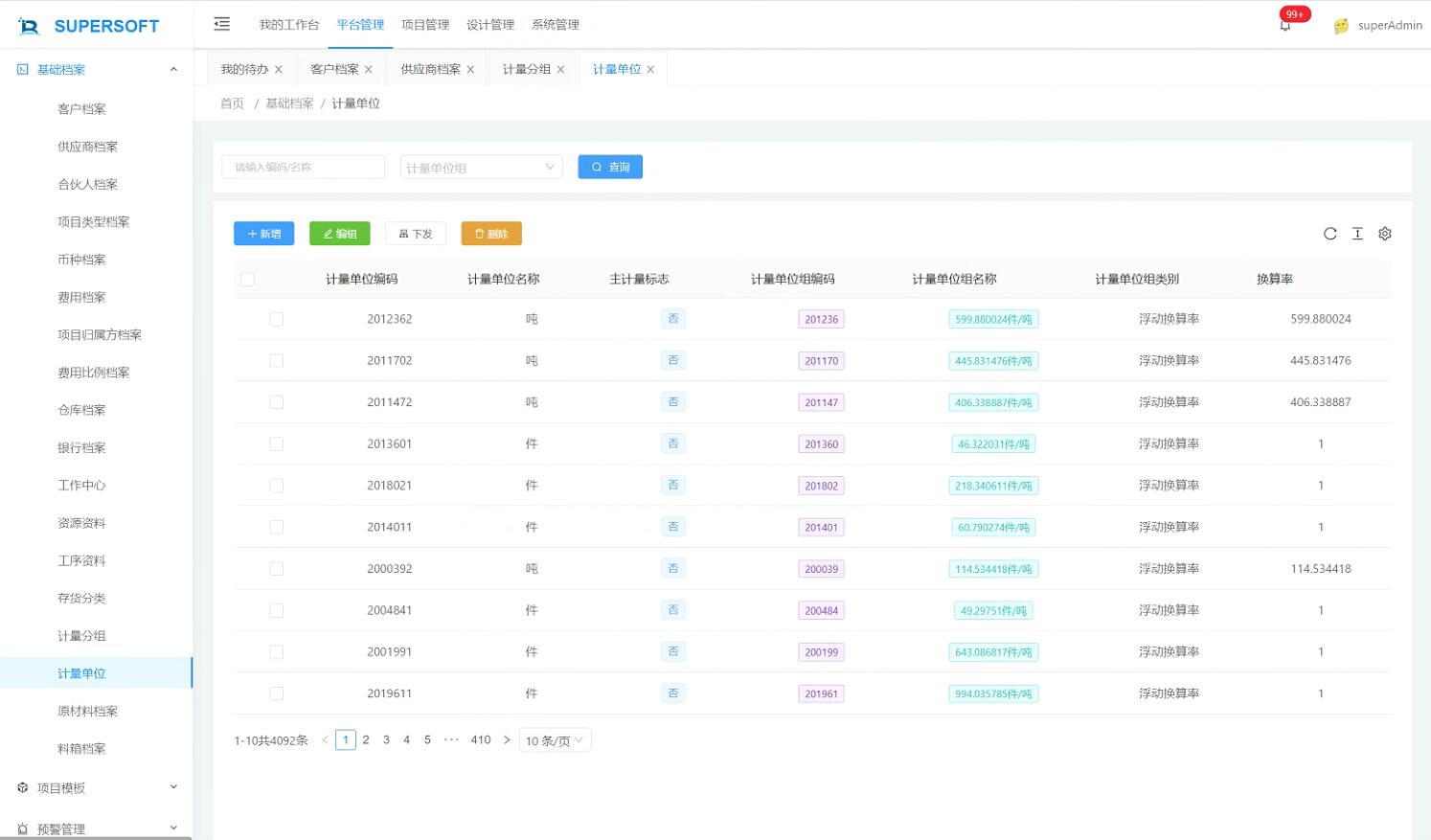Close the 计量单位 tab
Image resolution: width=1431 pixels, height=840 pixels.
tap(650, 70)
